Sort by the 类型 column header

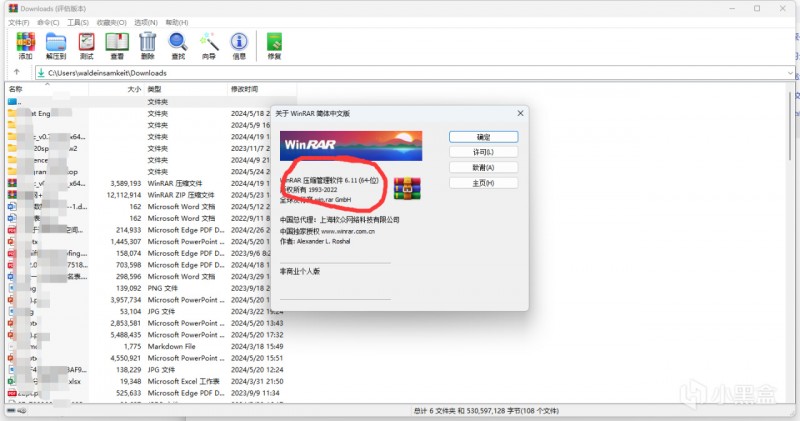185,89
